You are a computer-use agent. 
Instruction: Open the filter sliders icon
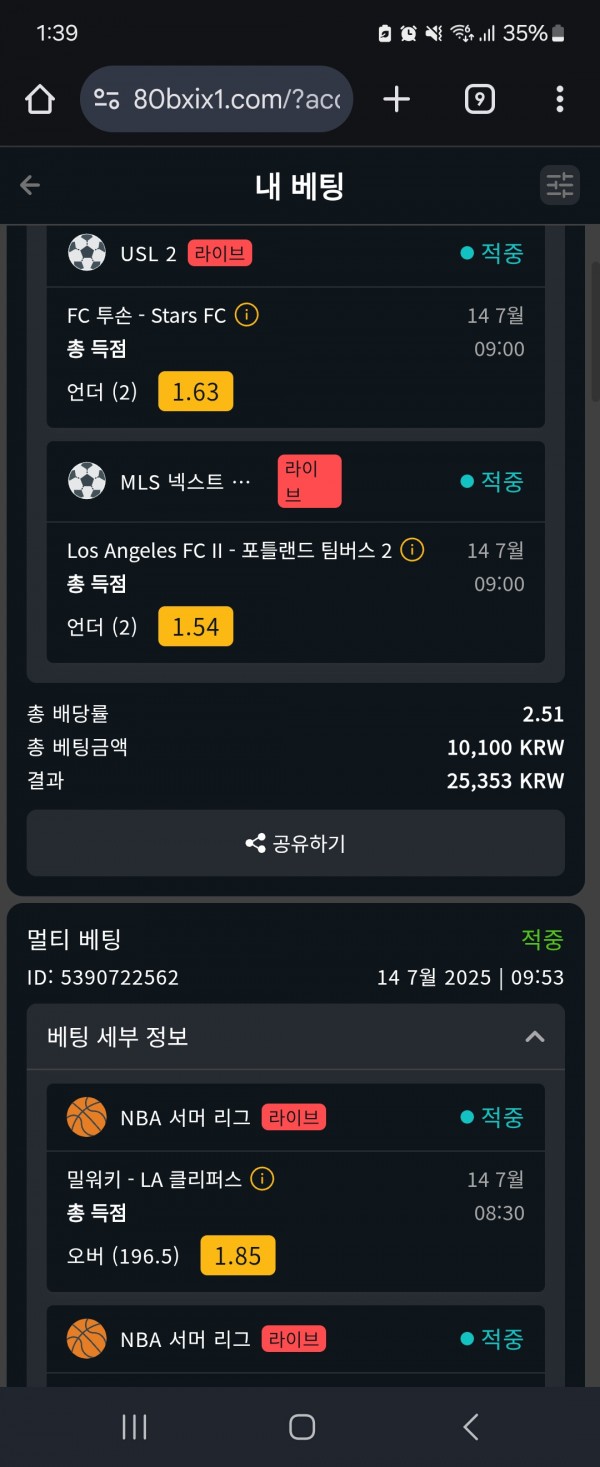coord(560,185)
